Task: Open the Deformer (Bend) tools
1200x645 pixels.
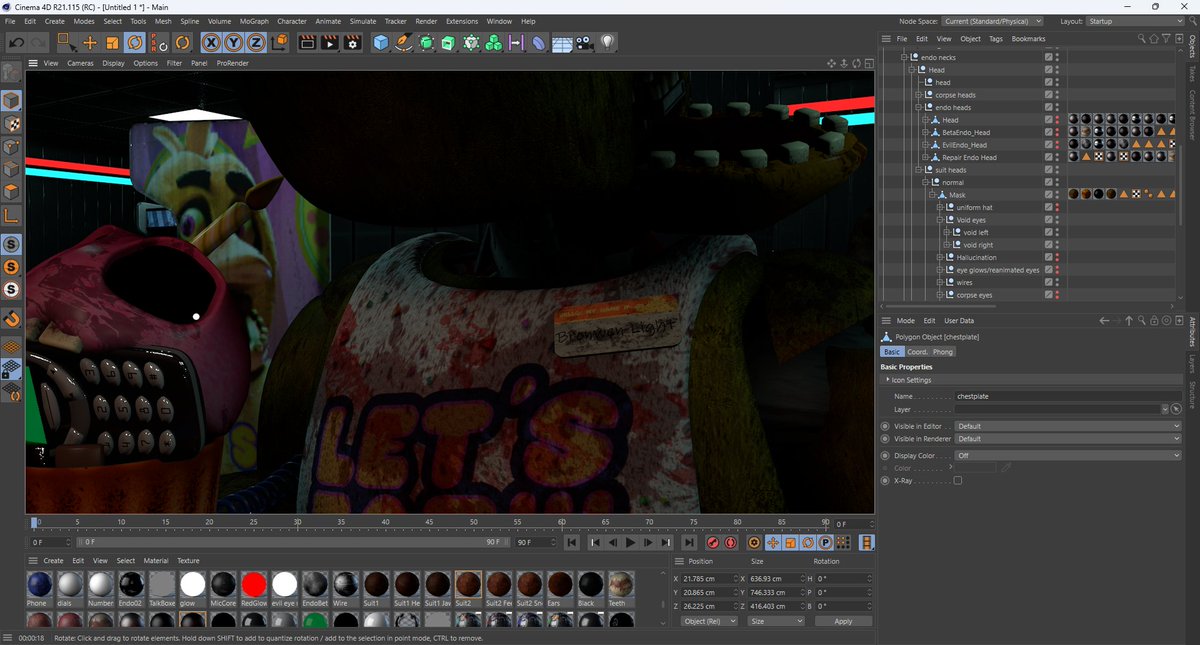Action: [538, 43]
